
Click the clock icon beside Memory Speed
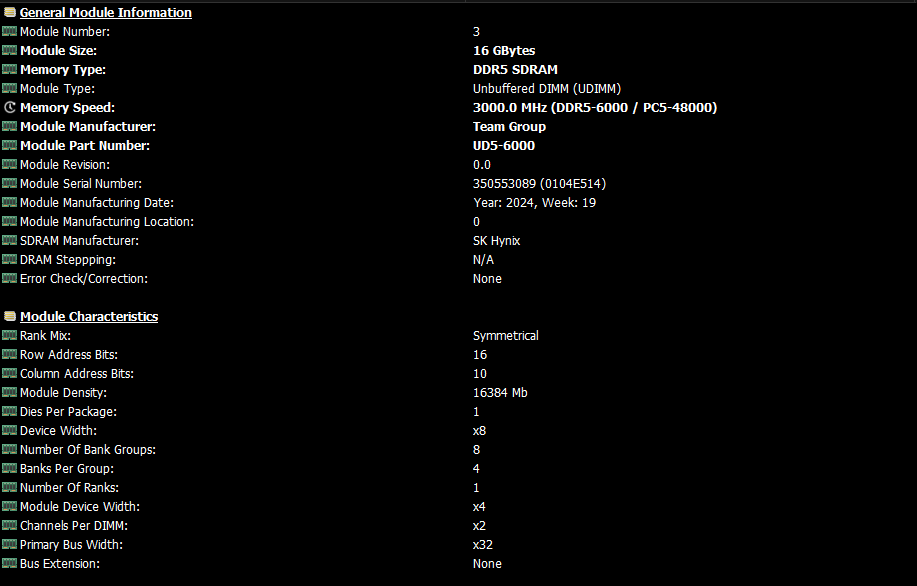point(10,108)
